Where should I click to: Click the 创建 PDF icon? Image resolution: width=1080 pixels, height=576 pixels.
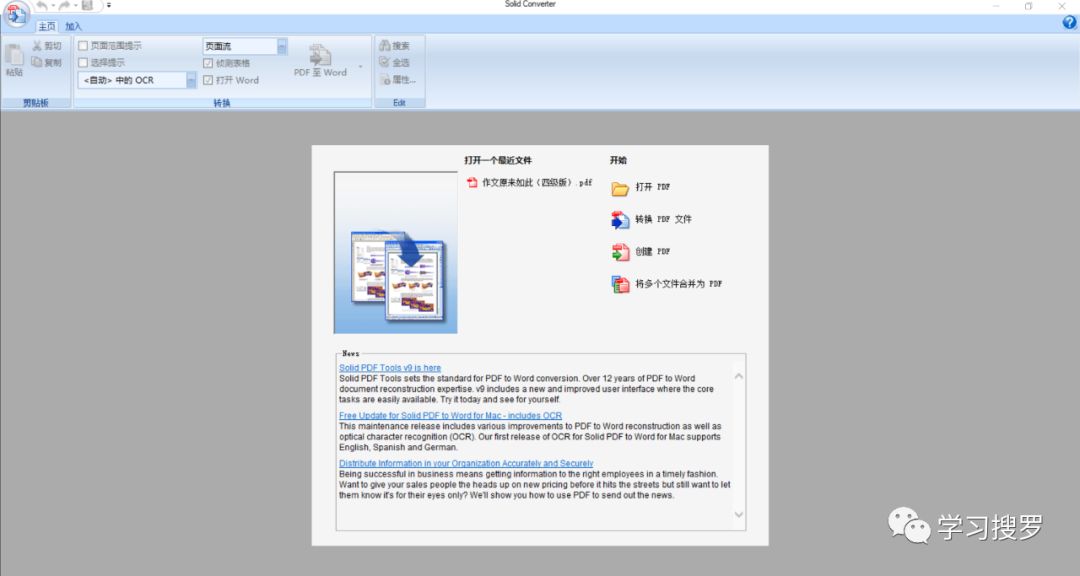point(620,252)
